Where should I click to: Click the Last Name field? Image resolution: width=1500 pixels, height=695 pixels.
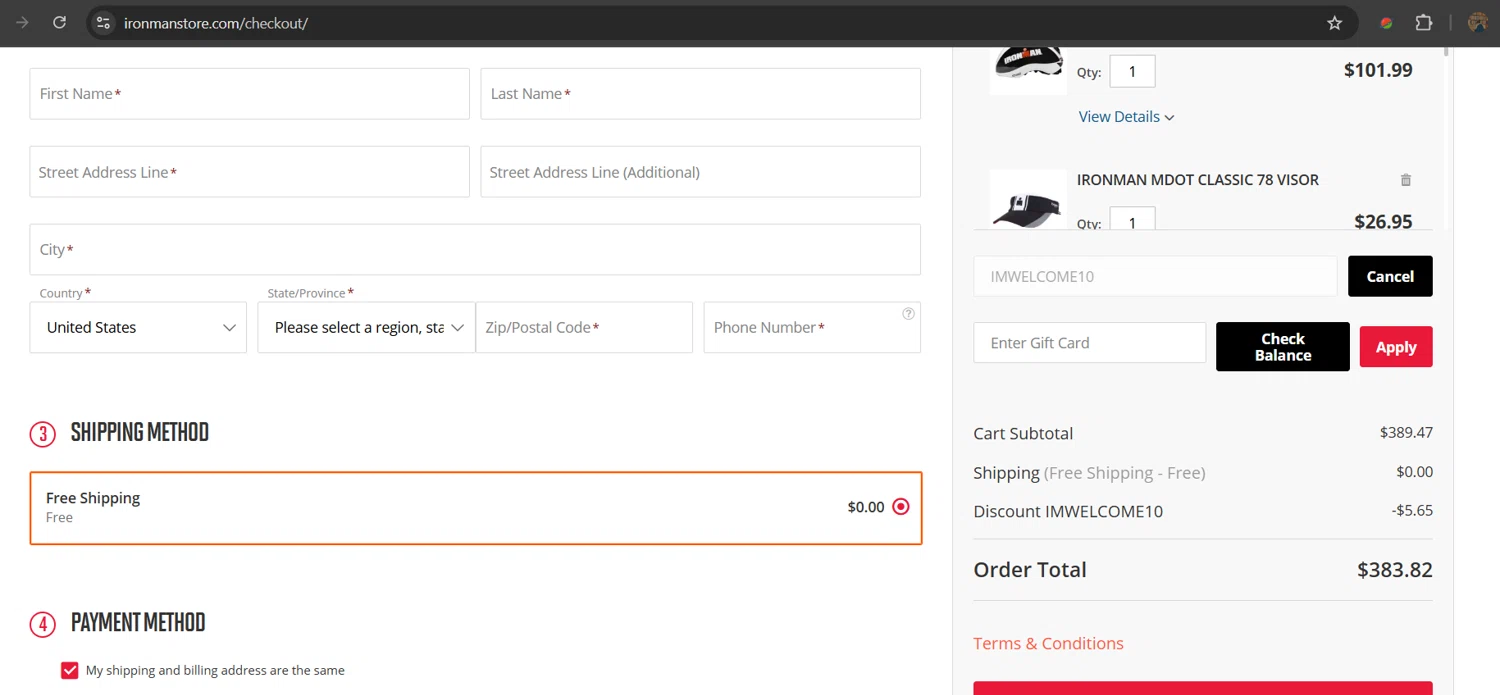700,94
